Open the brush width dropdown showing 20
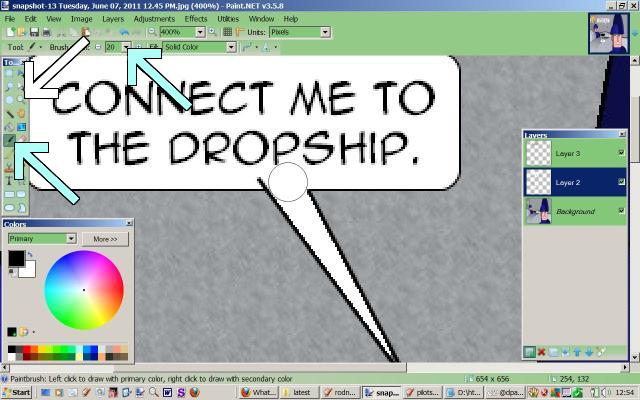The width and height of the screenshot is (640, 400). pyautogui.click(x=125, y=47)
